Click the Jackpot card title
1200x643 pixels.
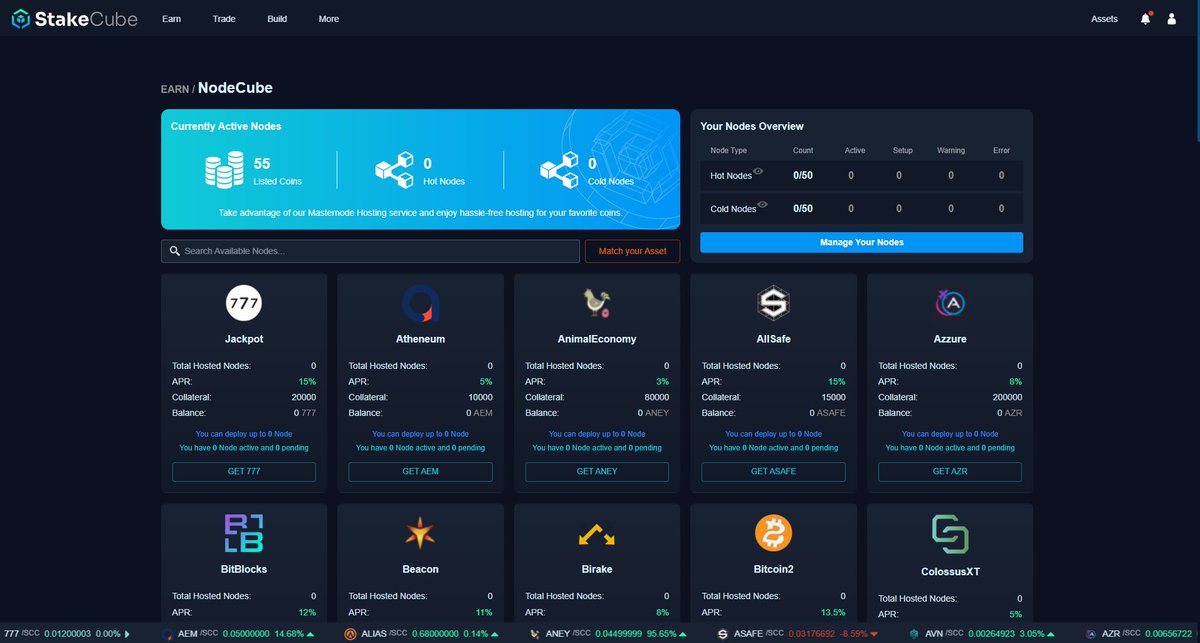pos(244,339)
